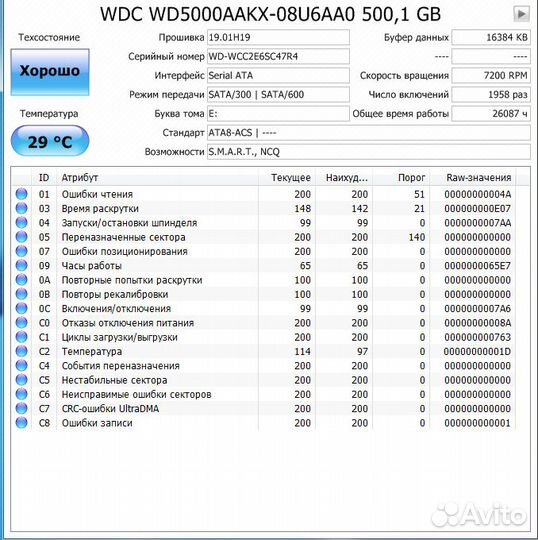This screenshot has width=538, height=540.
Task: Click the serial number field WD-WCC2E6SC47R4
Action: coord(278,56)
